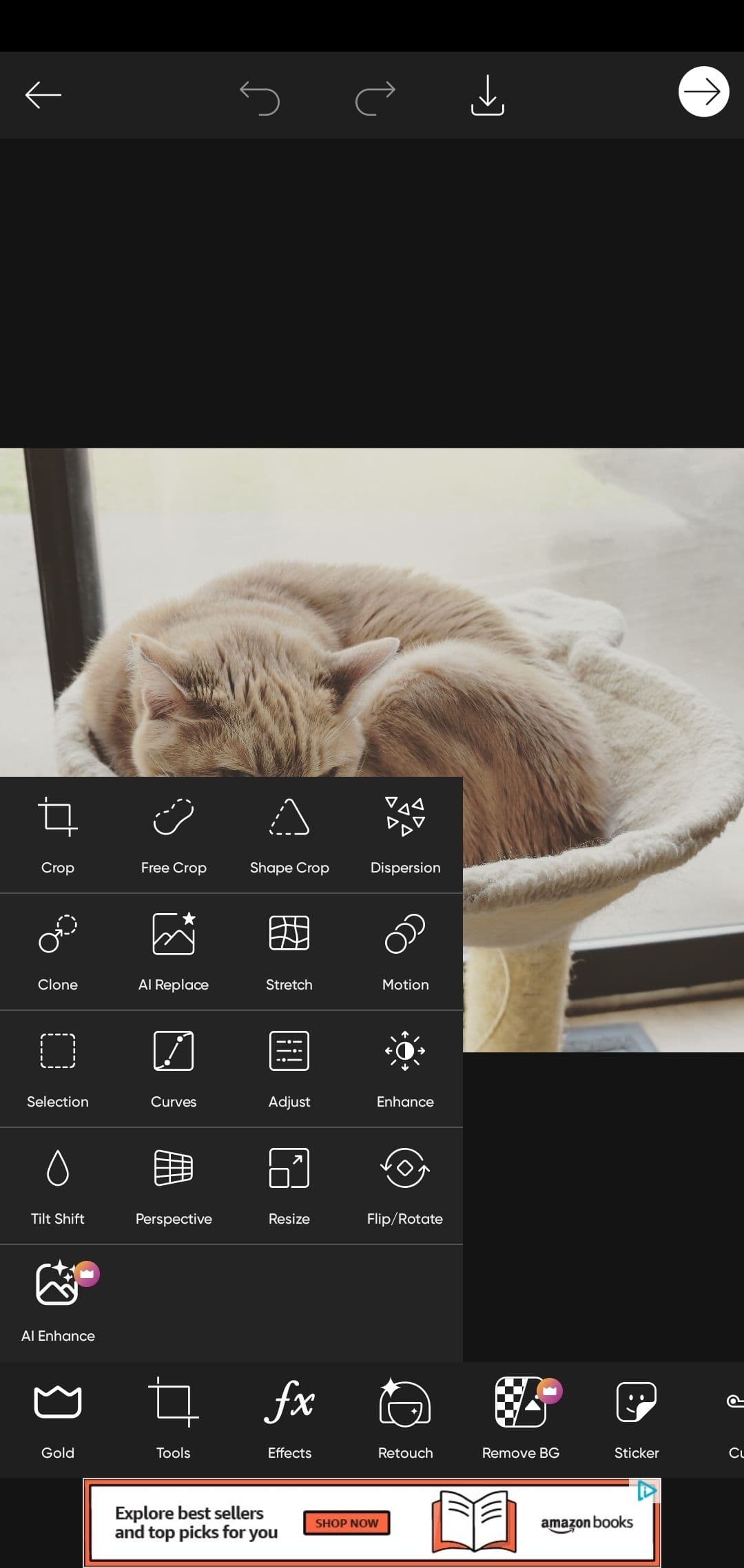Tap the Enhance tool

[x=405, y=1069]
